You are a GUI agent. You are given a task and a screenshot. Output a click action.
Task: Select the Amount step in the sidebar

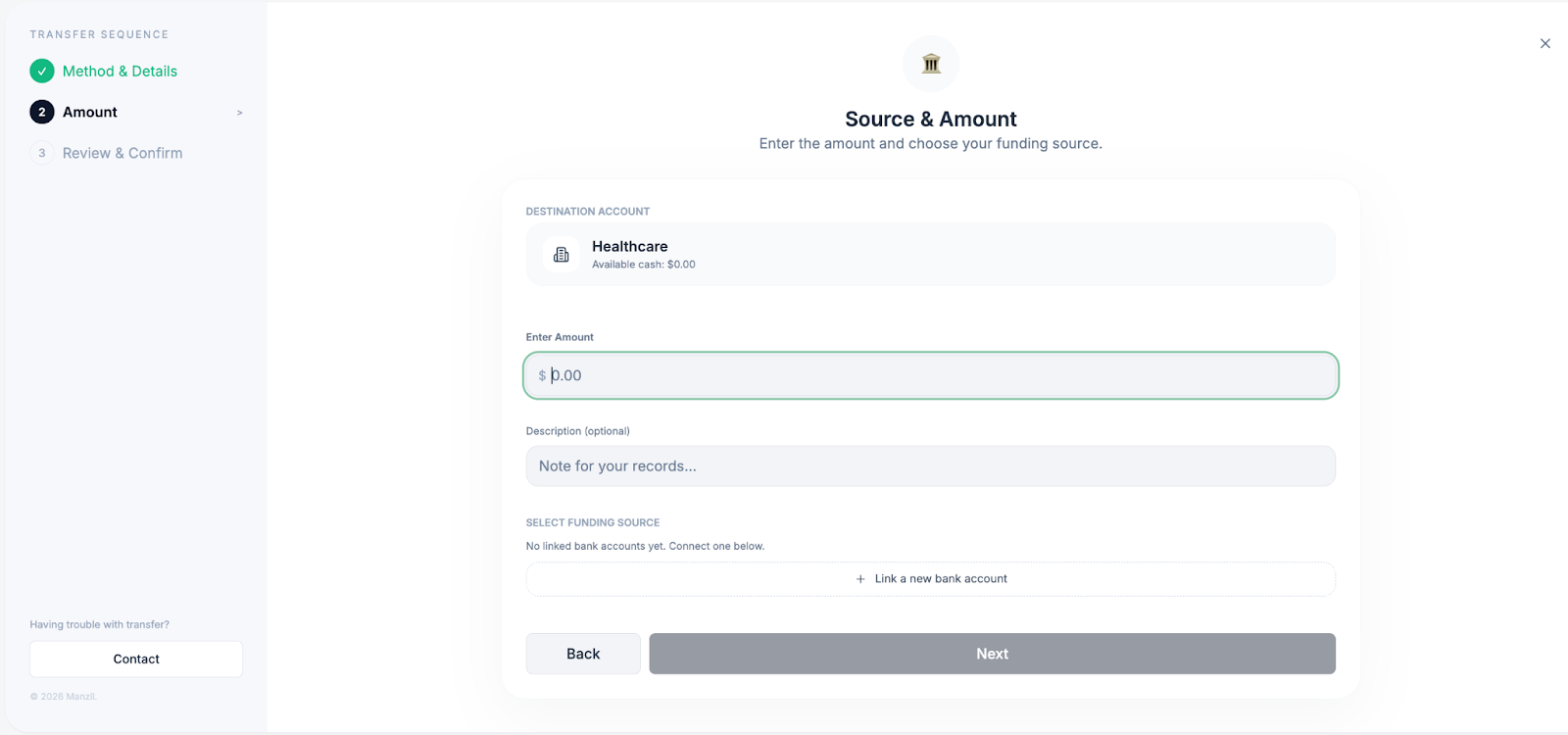[90, 112]
